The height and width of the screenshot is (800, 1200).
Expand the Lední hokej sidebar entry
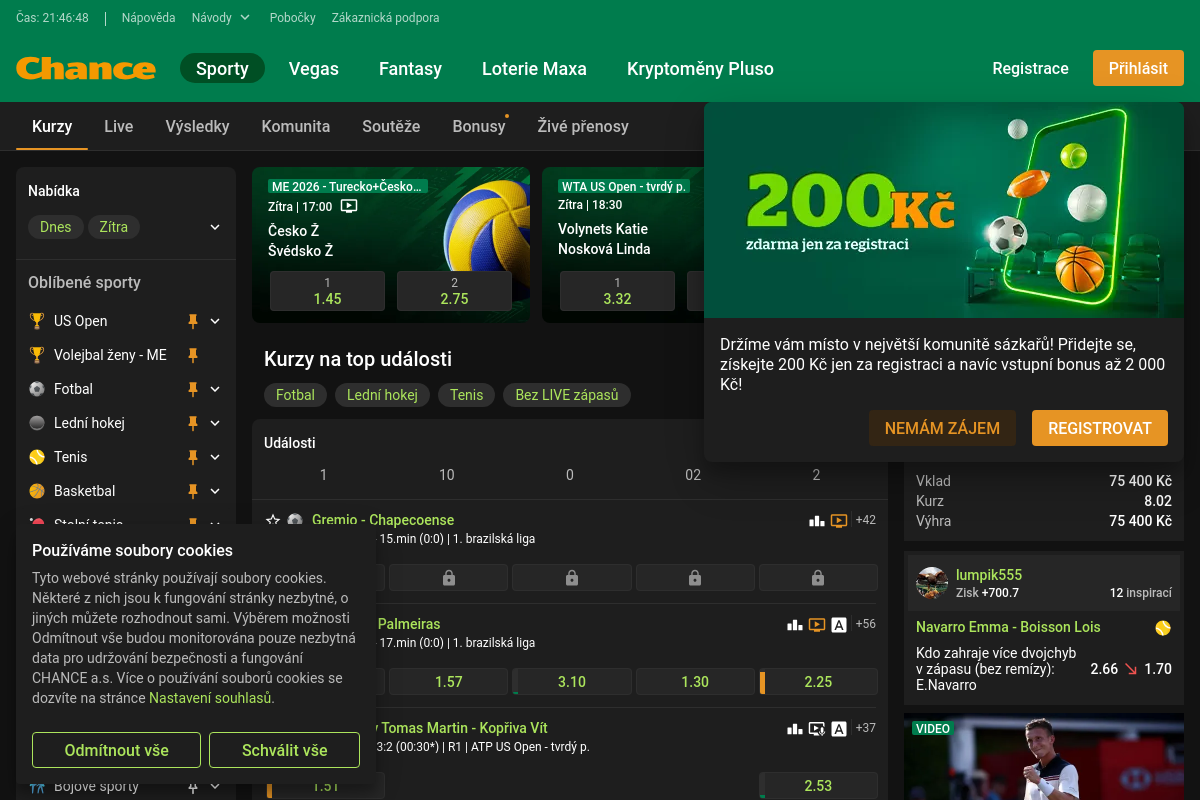(215, 423)
